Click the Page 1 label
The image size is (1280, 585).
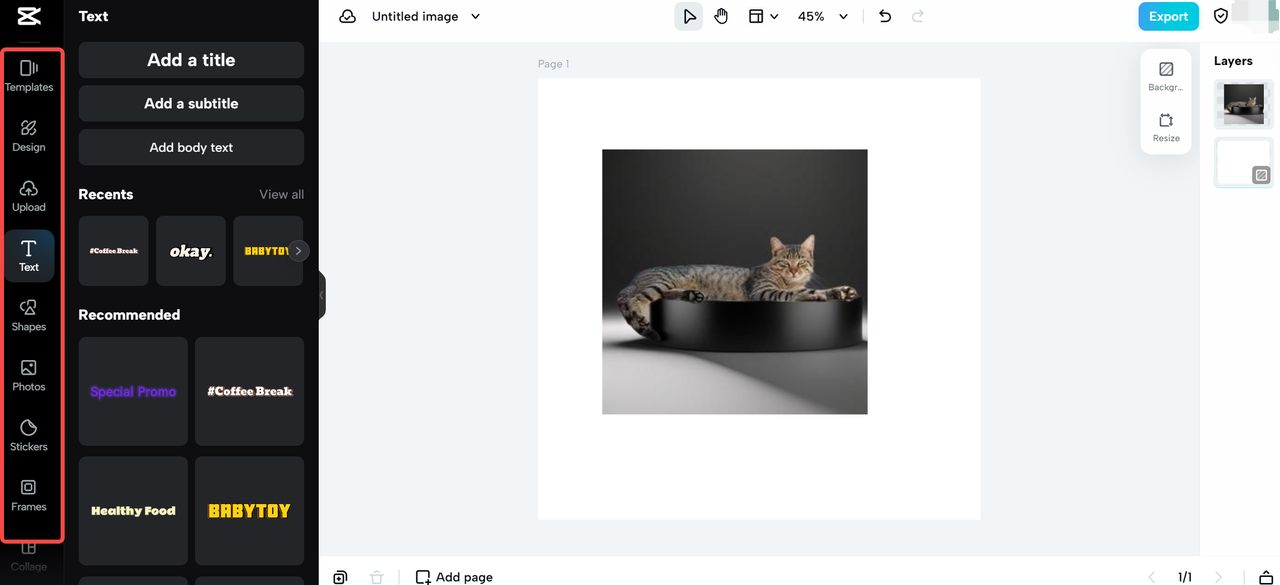coord(553,64)
